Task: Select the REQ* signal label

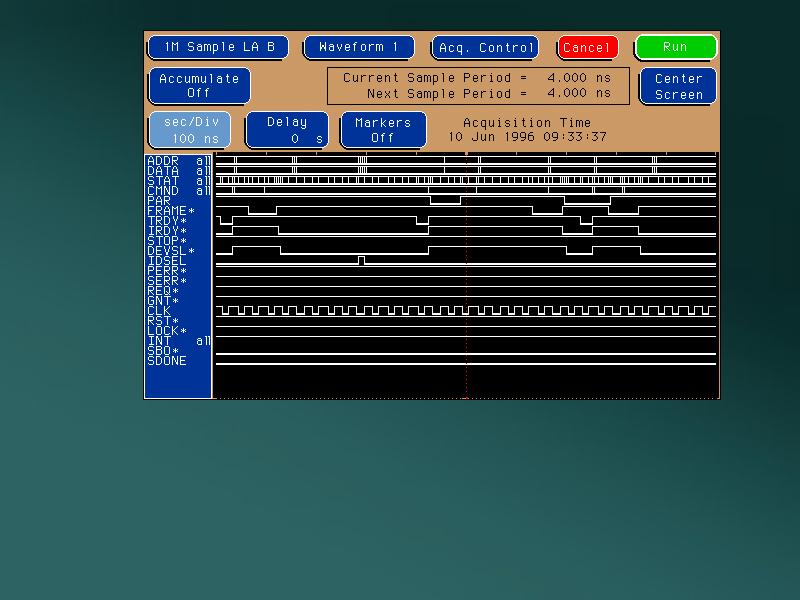Action: pyautogui.click(x=163, y=291)
